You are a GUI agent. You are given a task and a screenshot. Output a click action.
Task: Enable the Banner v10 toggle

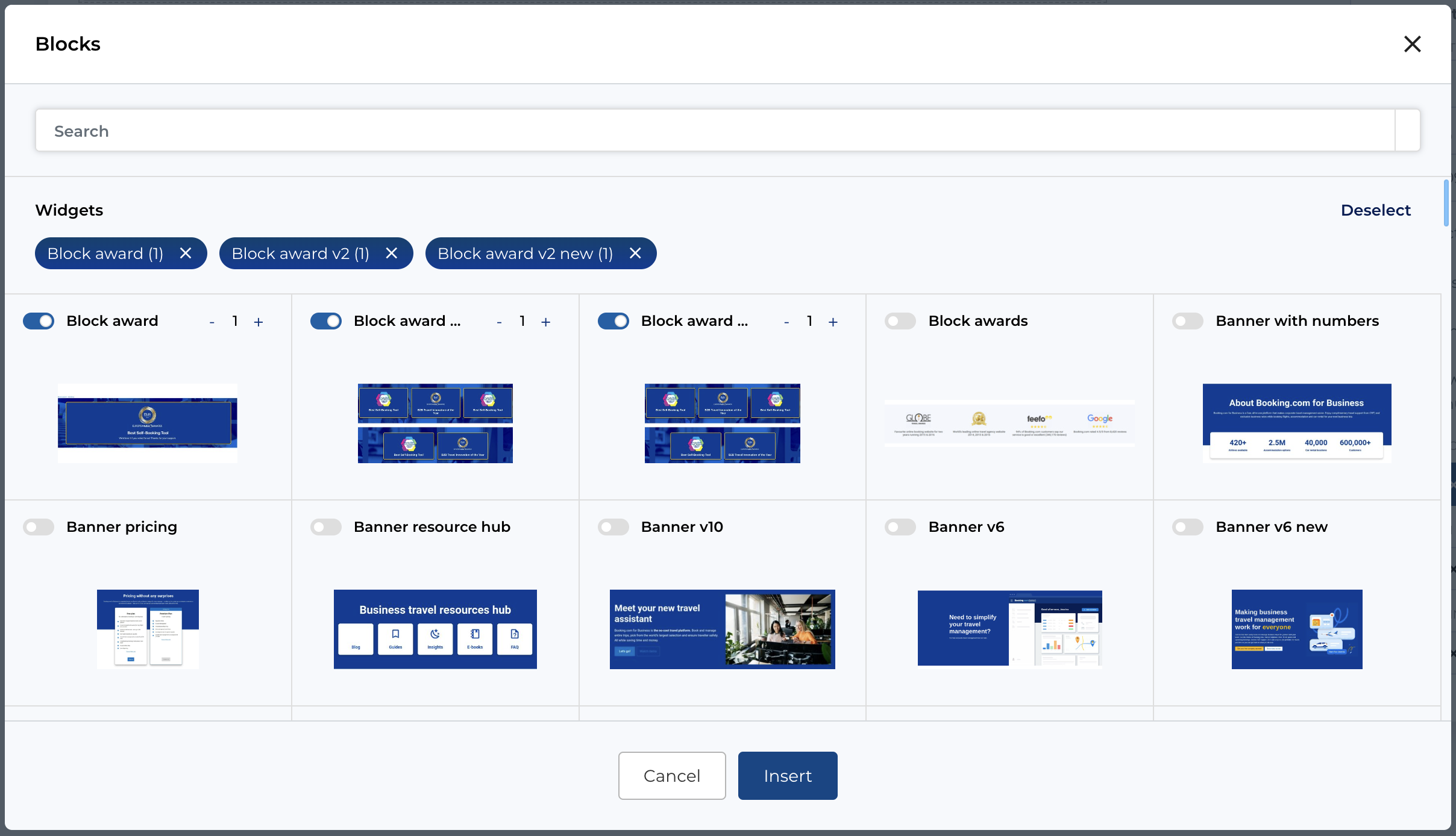[x=613, y=527]
